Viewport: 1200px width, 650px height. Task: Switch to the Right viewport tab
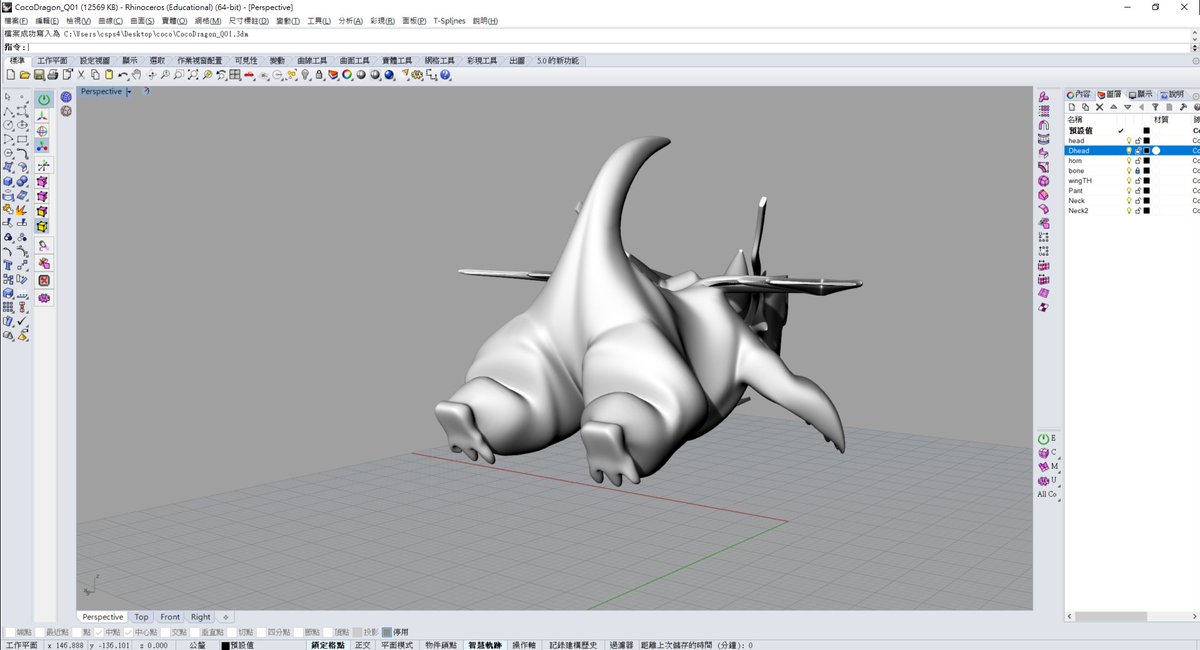200,617
